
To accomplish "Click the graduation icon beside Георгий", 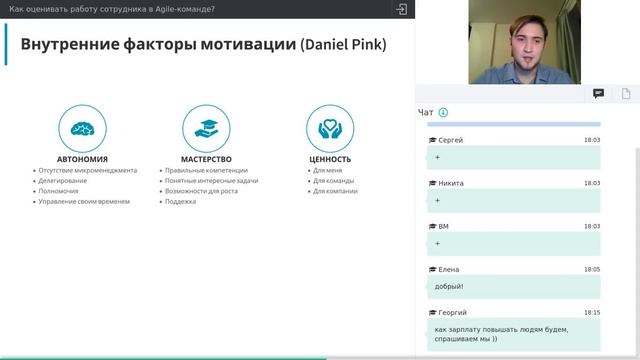I will (x=433, y=313).
